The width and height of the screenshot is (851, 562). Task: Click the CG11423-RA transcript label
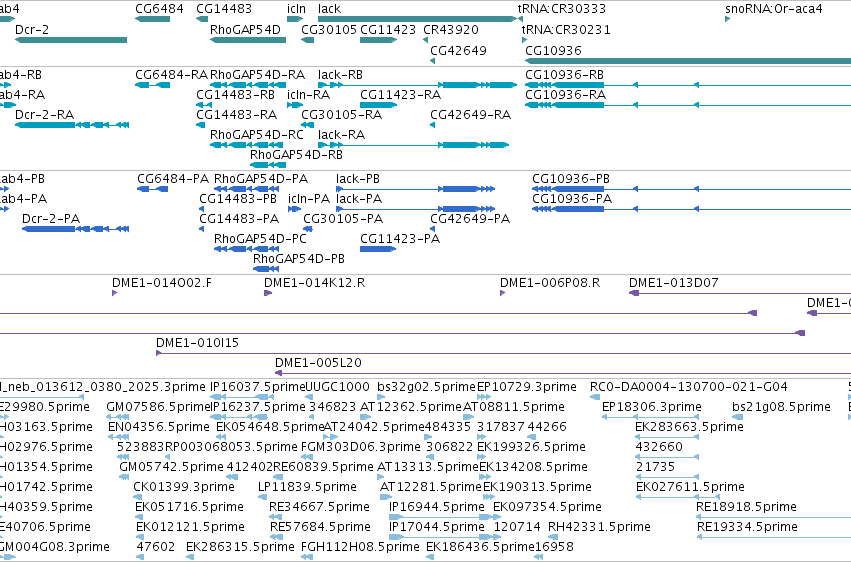pyautogui.click(x=401, y=95)
